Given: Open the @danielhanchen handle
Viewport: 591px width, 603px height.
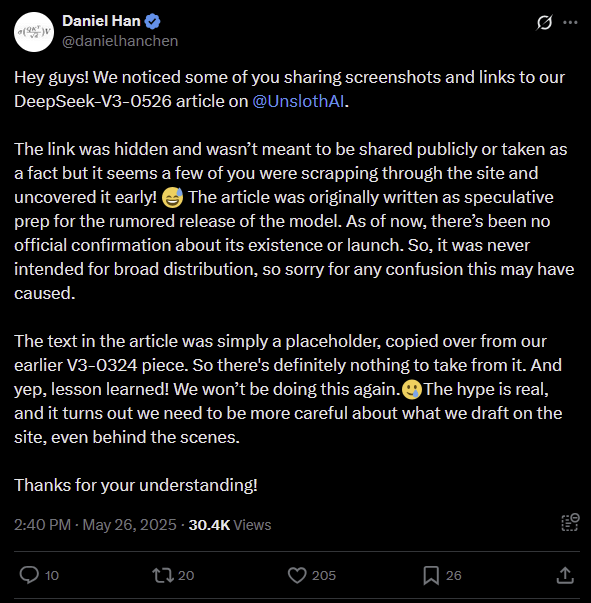Looking at the screenshot, I should click(x=120, y=41).
